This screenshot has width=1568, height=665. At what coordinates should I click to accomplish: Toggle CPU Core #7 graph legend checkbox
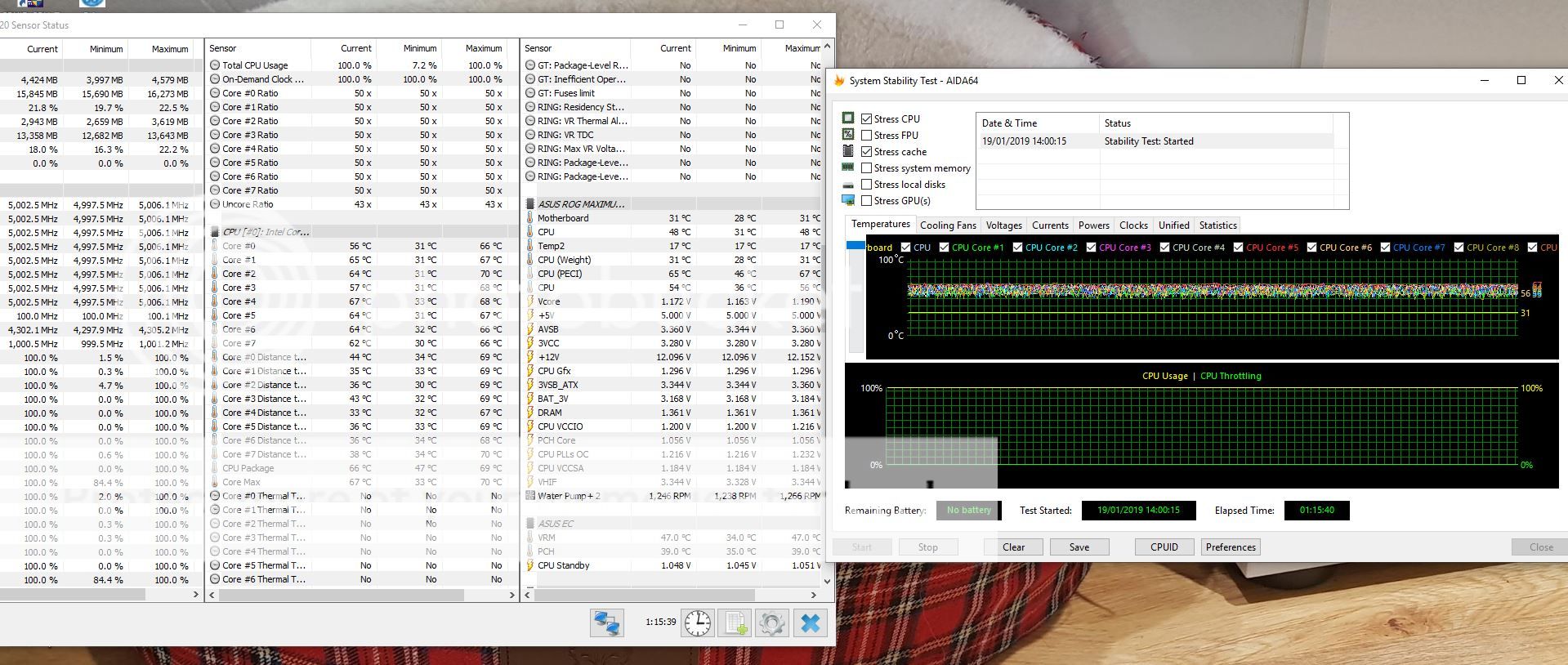point(1385,247)
